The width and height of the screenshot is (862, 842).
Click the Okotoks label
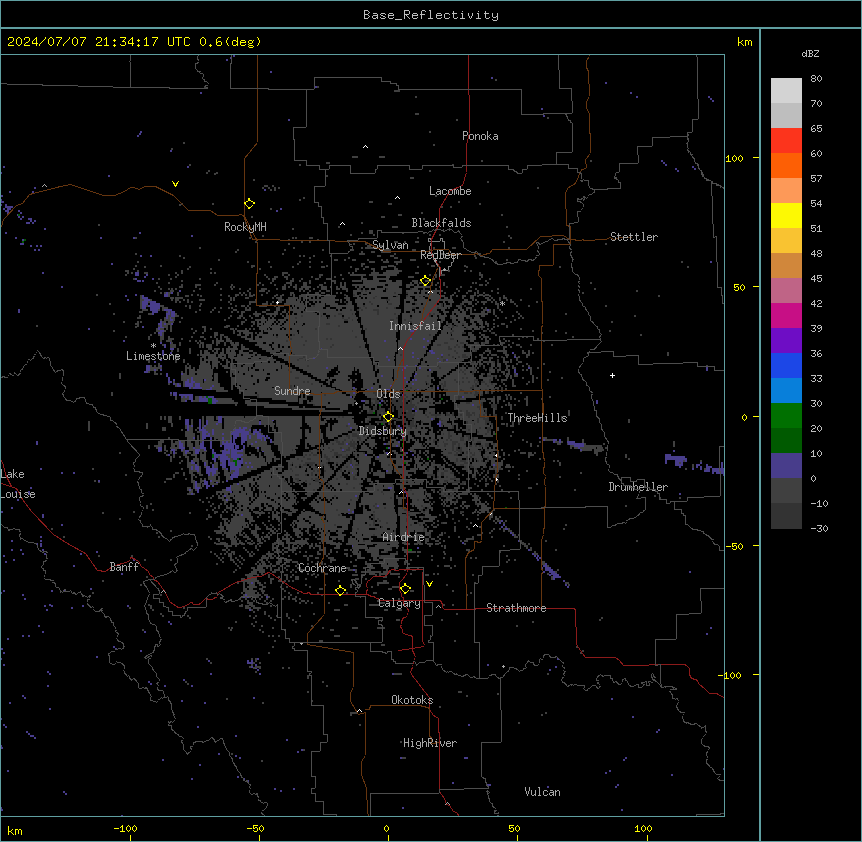pos(412,700)
